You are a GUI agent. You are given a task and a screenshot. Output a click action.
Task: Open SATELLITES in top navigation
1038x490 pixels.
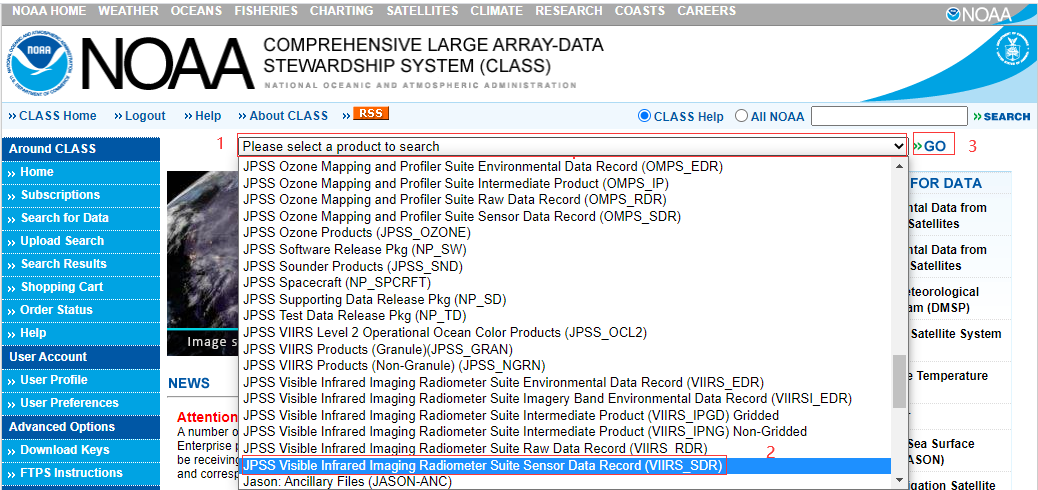click(x=422, y=11)
